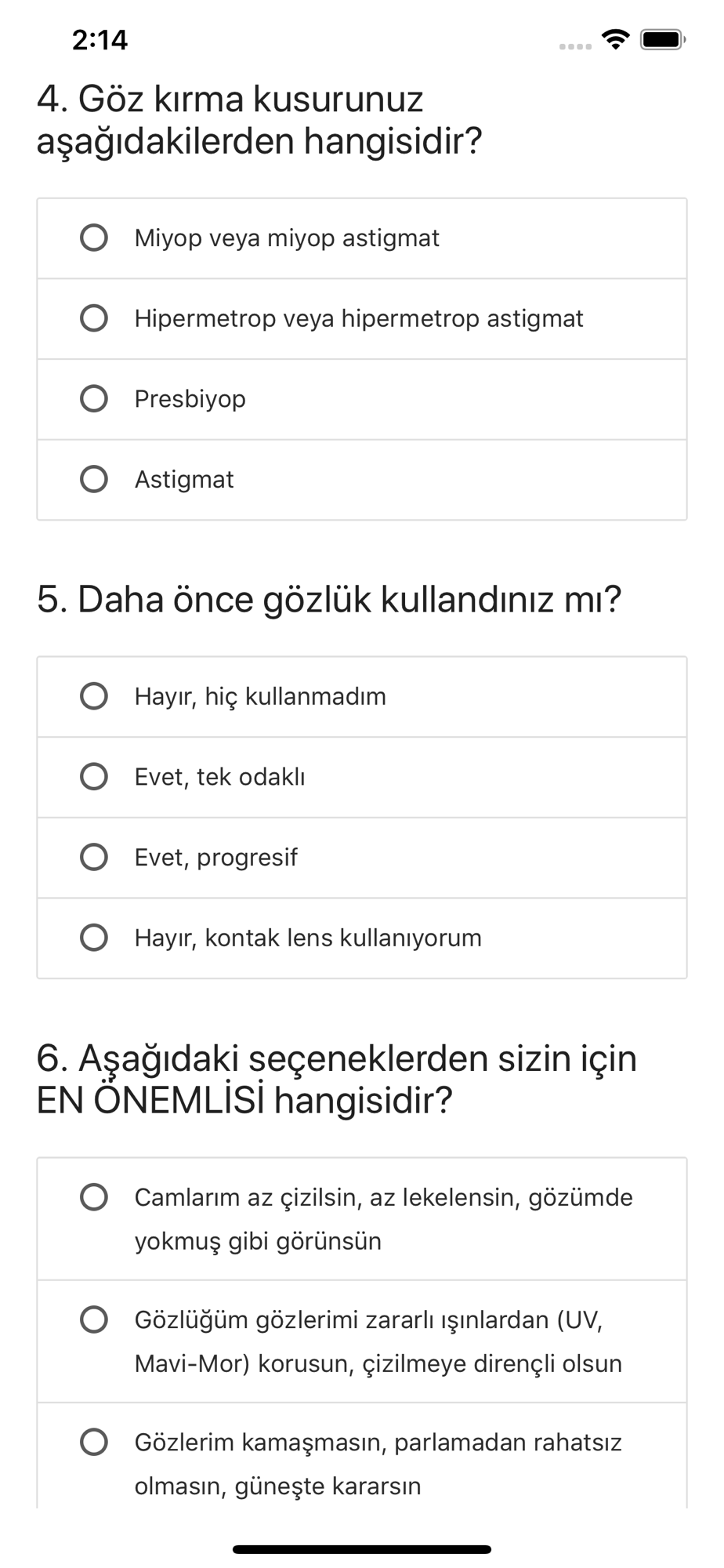Select 'Gözlerim kamaşmasın' radio option

94,1442
